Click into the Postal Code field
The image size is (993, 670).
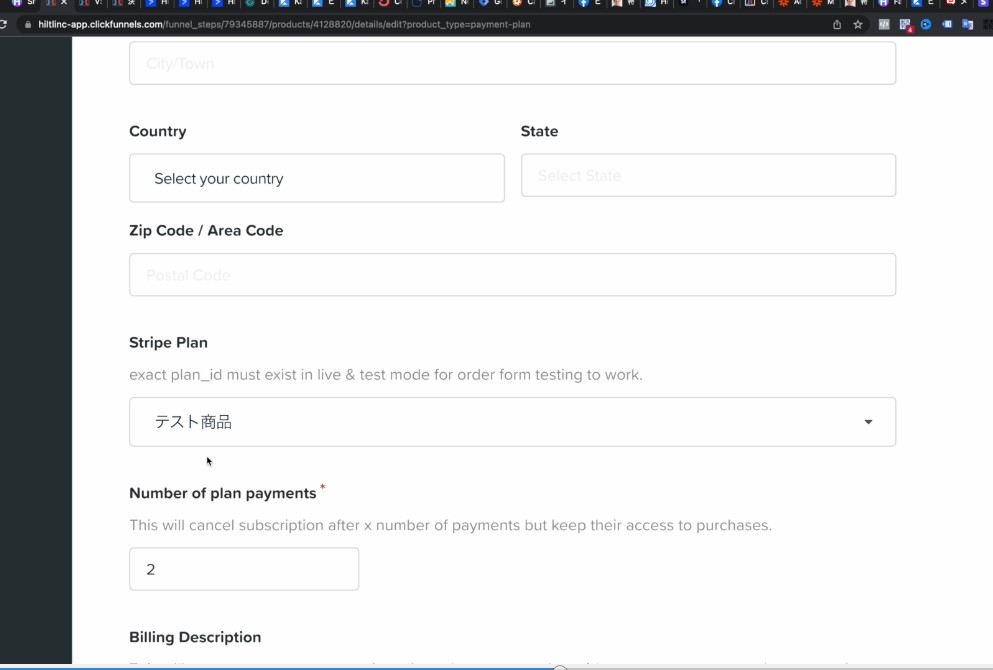click(512, 275)
